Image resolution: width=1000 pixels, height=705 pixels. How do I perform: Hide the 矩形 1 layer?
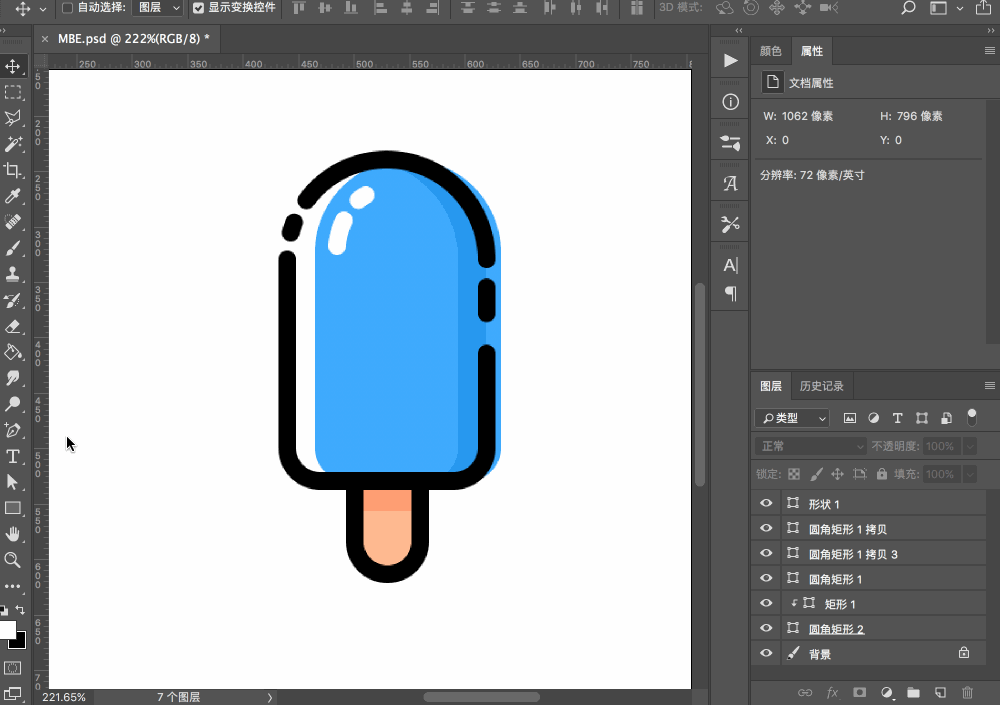coord(766,603)
